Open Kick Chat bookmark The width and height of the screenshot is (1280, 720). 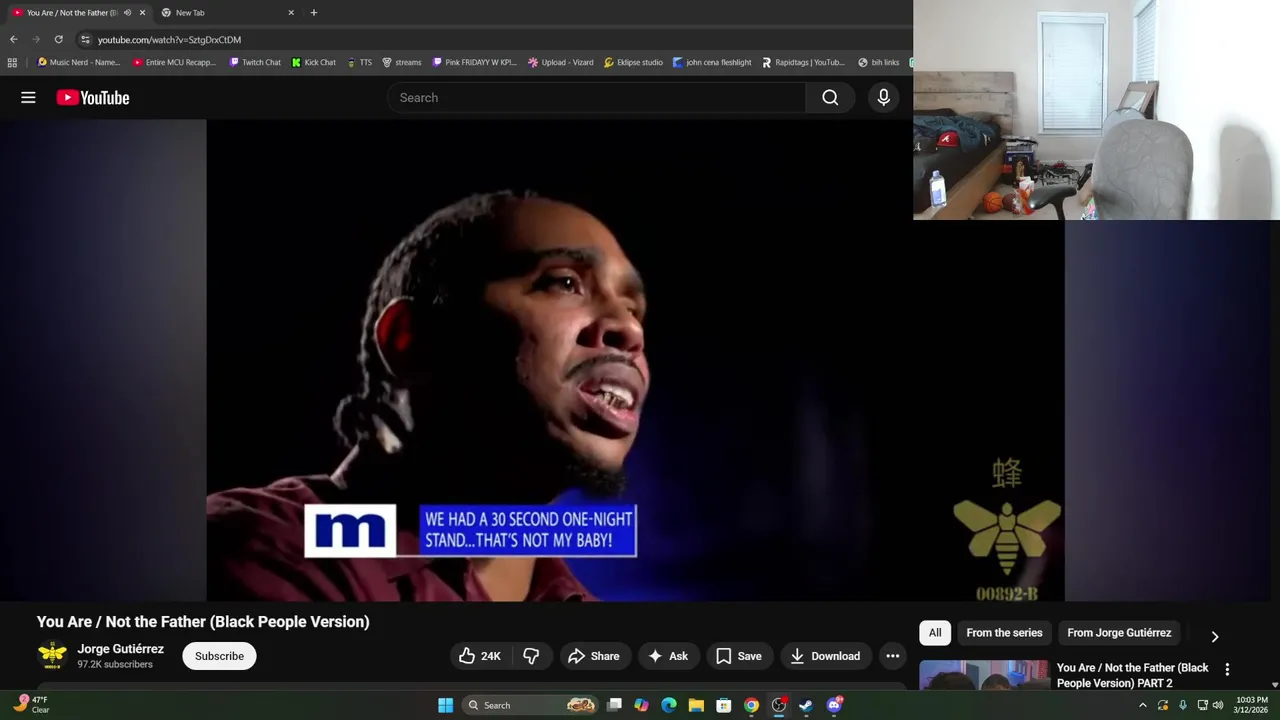[x=314, y=62]
